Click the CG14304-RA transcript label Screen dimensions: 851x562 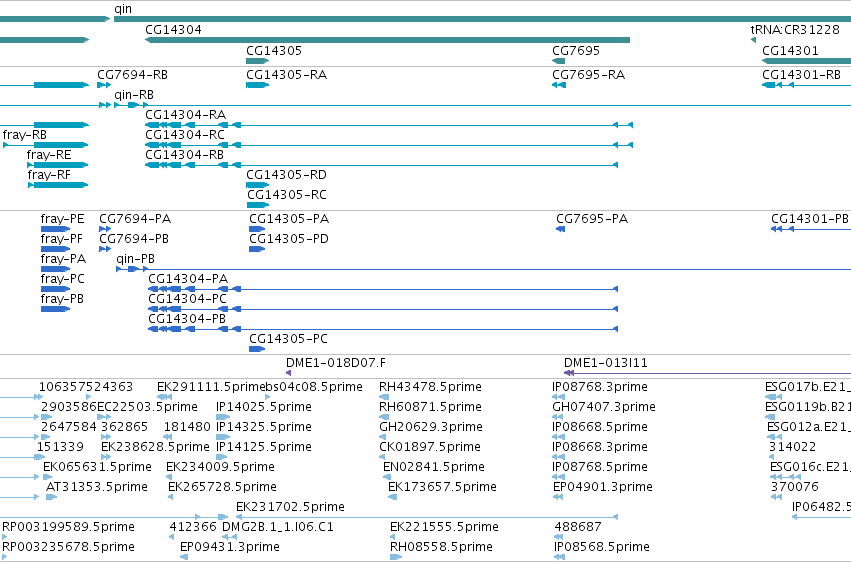tap(186, 114)
